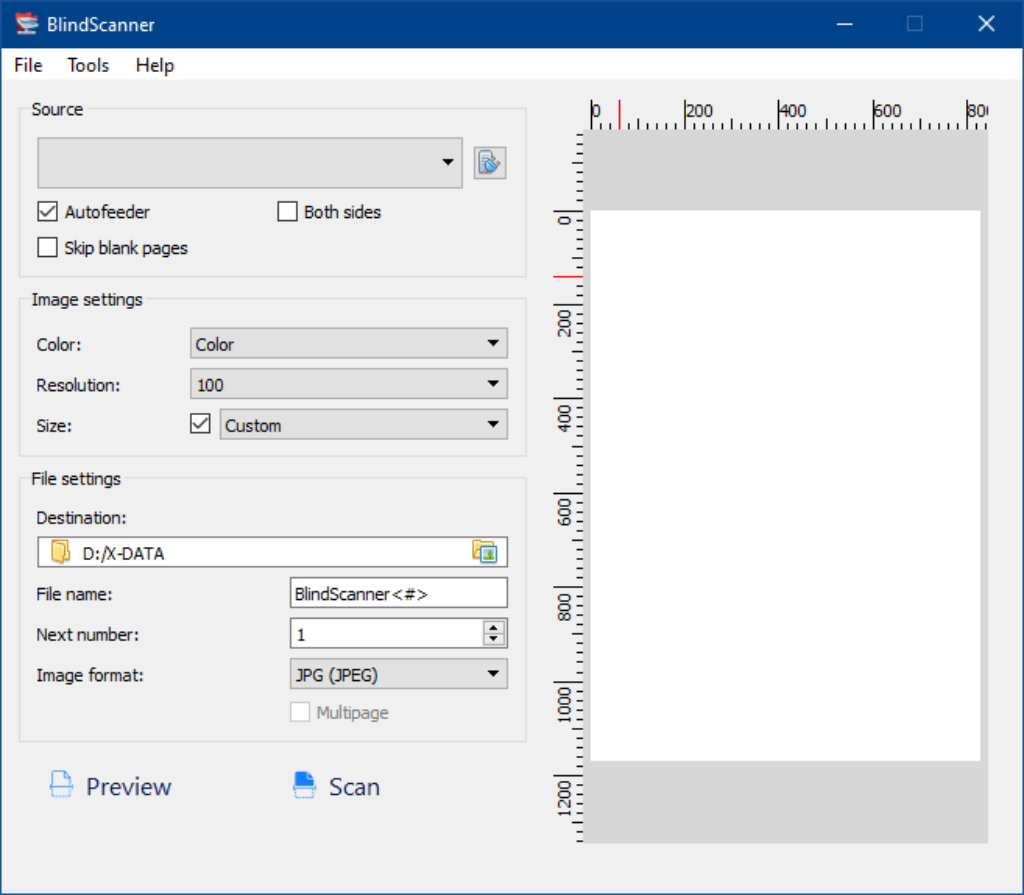This screenshot has width=1024, height=895.
Task: Increase Next number with up arrow
Action: [494, 627]
